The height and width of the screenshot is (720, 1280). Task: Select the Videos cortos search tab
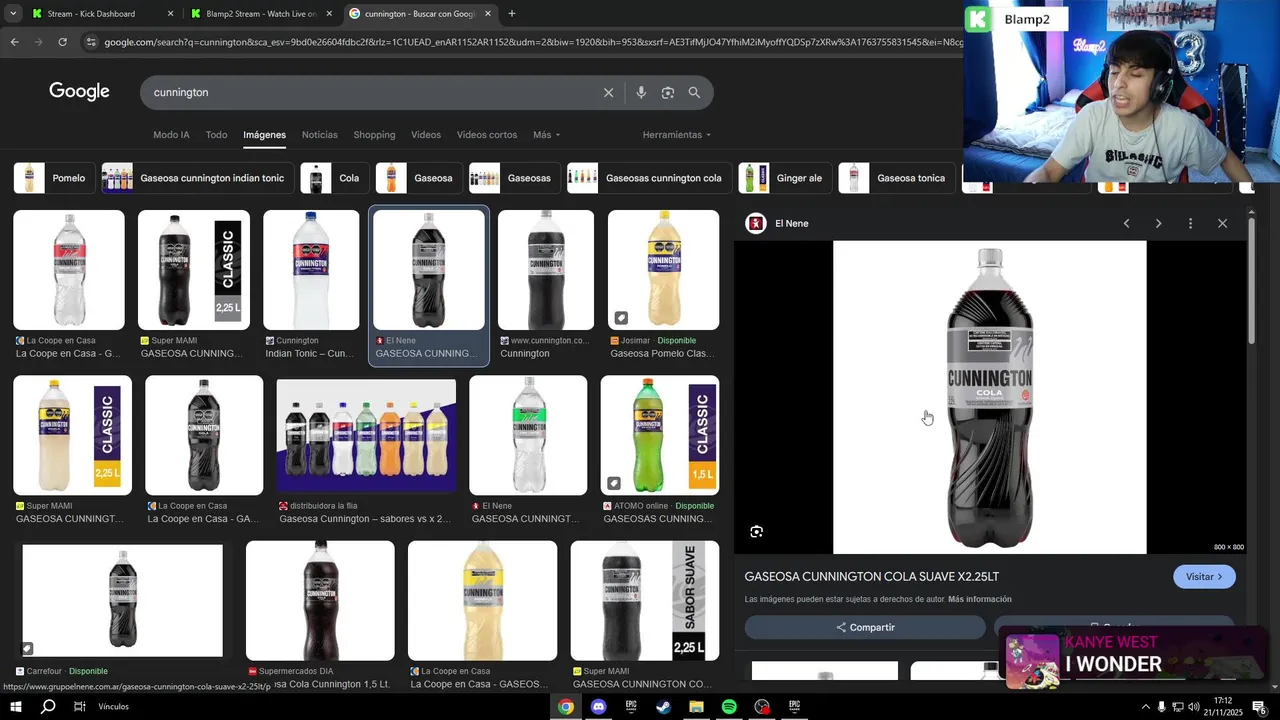pos(487,135)
